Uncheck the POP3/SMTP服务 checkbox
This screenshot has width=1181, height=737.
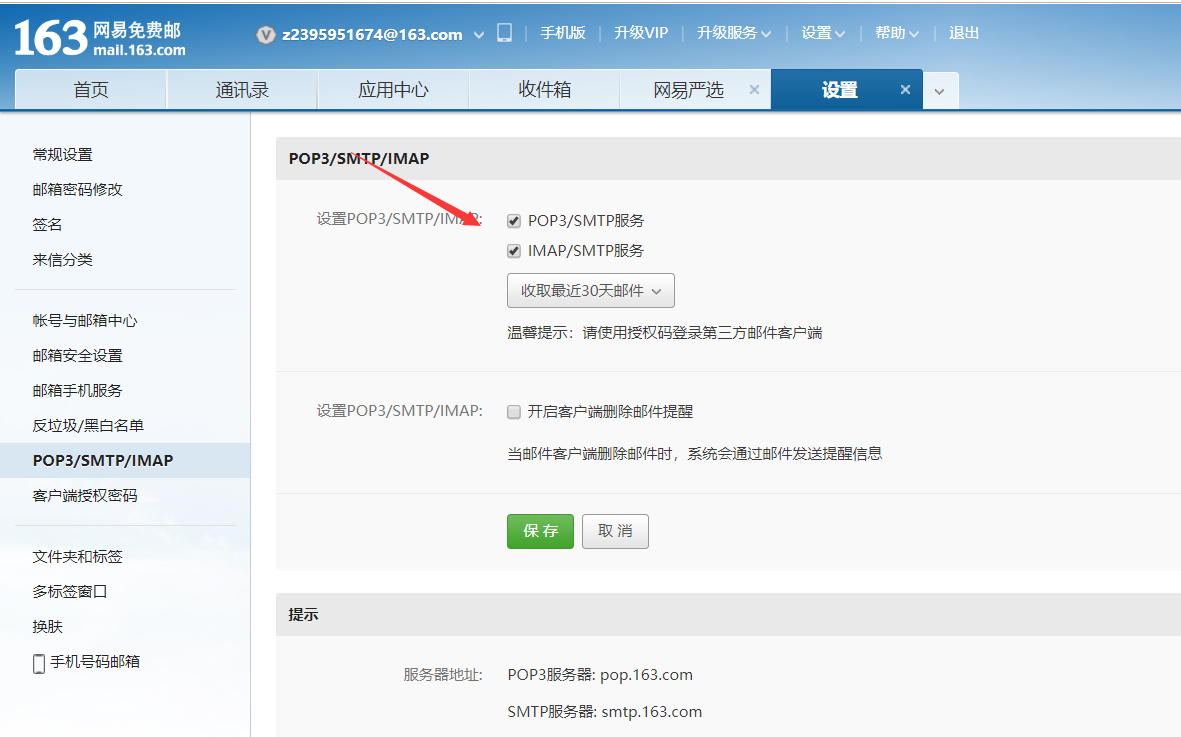[x=514, y=221]
